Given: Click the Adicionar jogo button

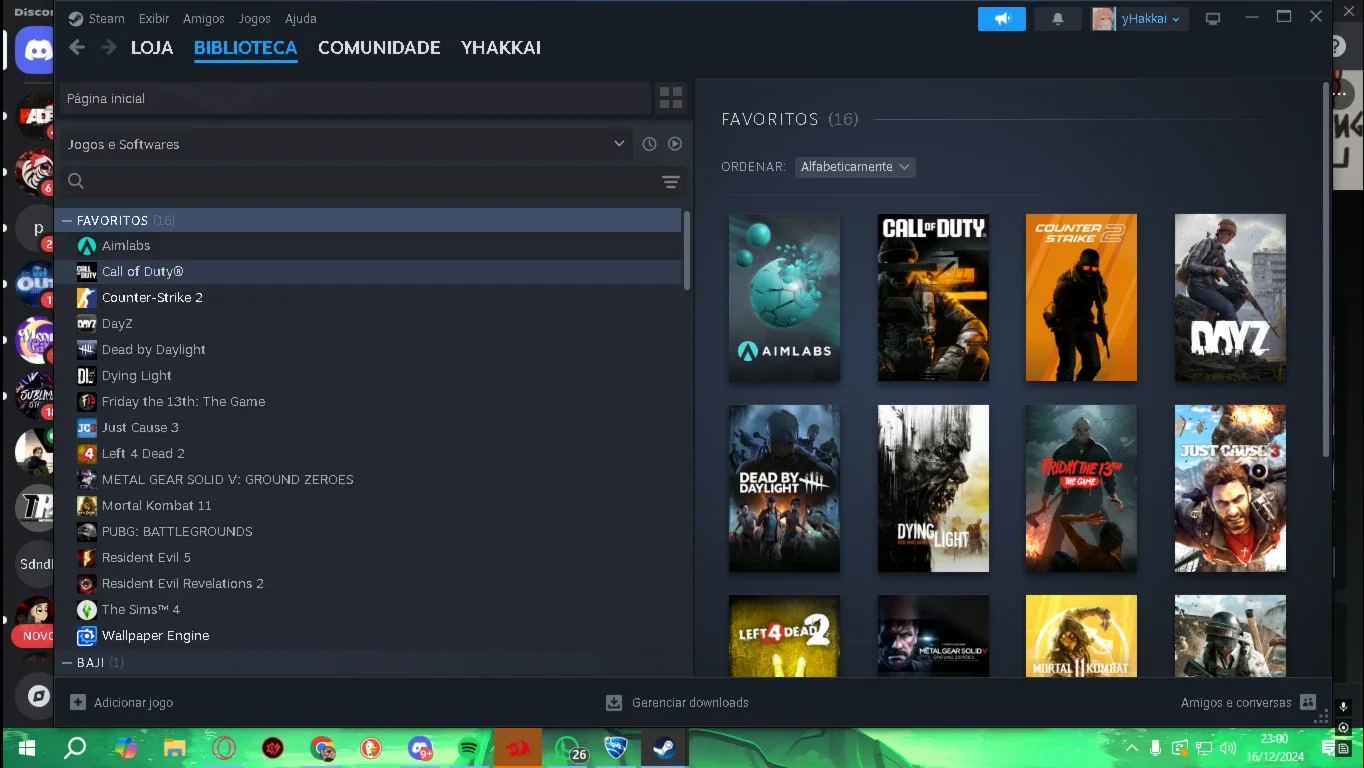Looking at the screenshot, I should point(121,703).
